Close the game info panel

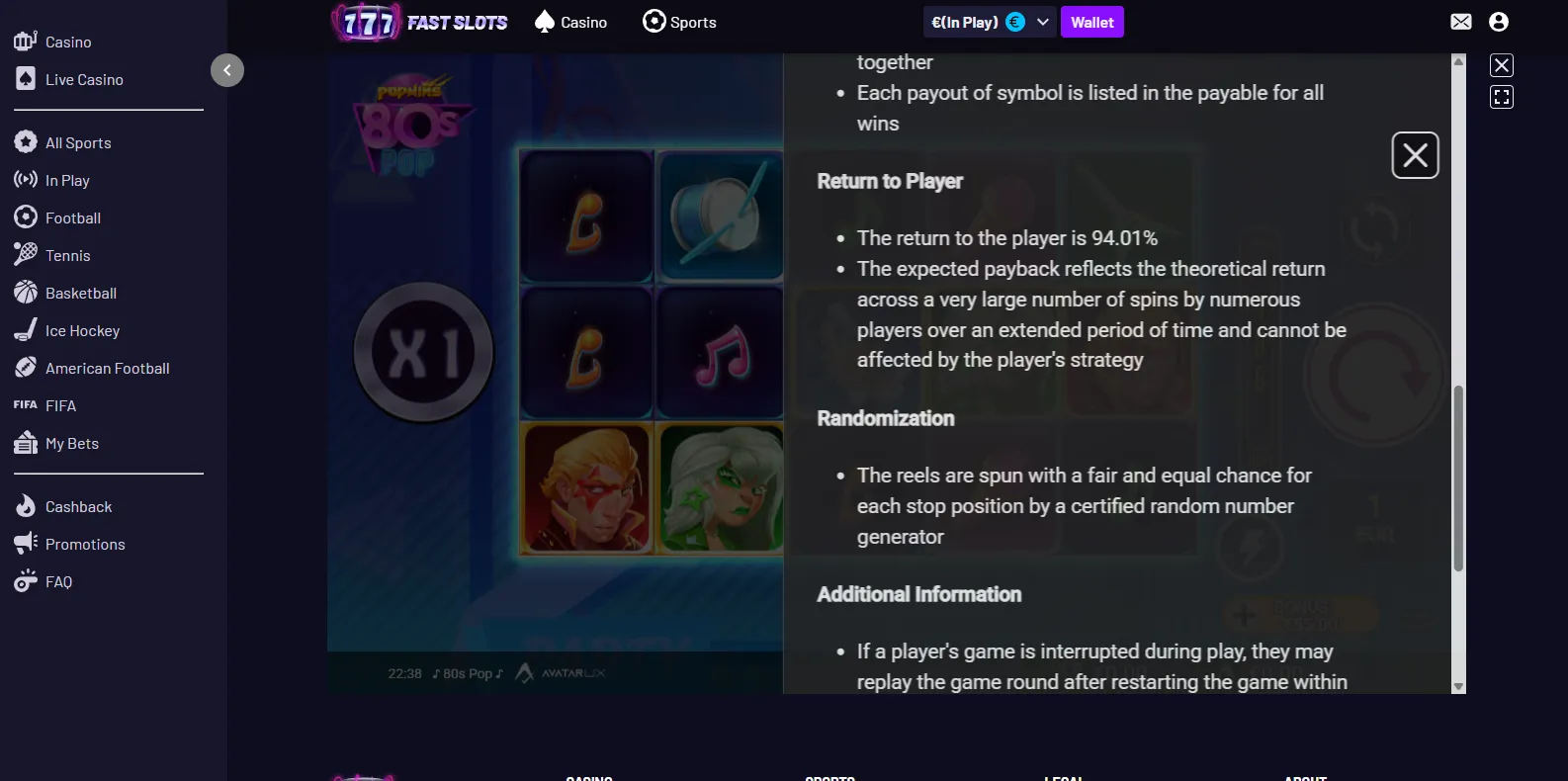(1415, 155)
